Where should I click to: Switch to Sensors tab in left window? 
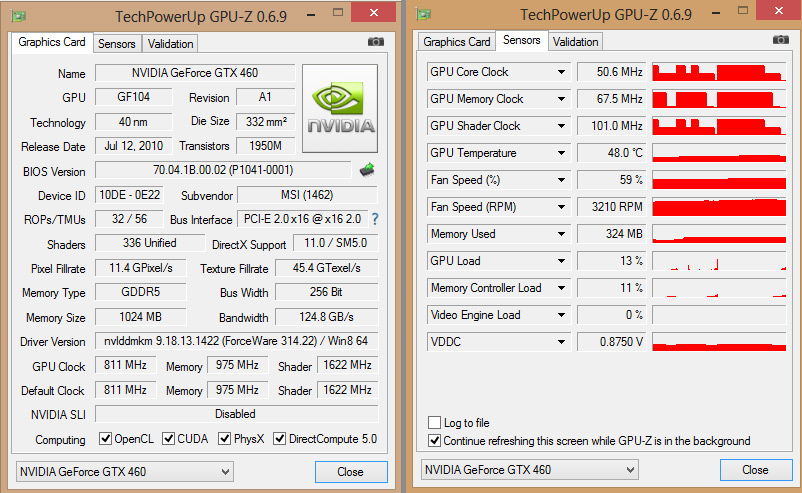pyautogui.click(x=117, y=44)
